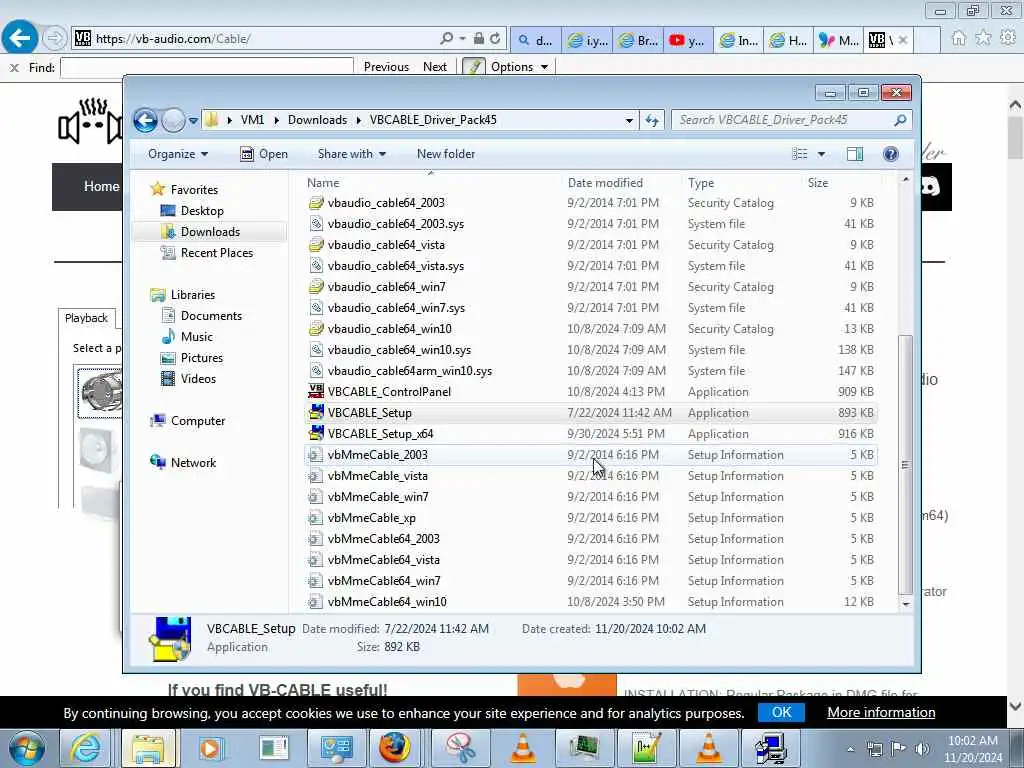Screen dimensions: 1024x768
Task: Expand the breadcrumb arrow after VM1
Action: click(276, 120)
